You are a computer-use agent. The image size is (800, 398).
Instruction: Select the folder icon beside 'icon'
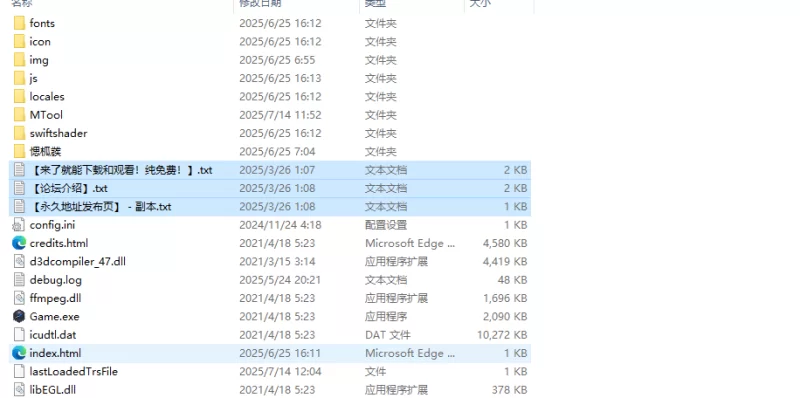(x=19, y=41)
